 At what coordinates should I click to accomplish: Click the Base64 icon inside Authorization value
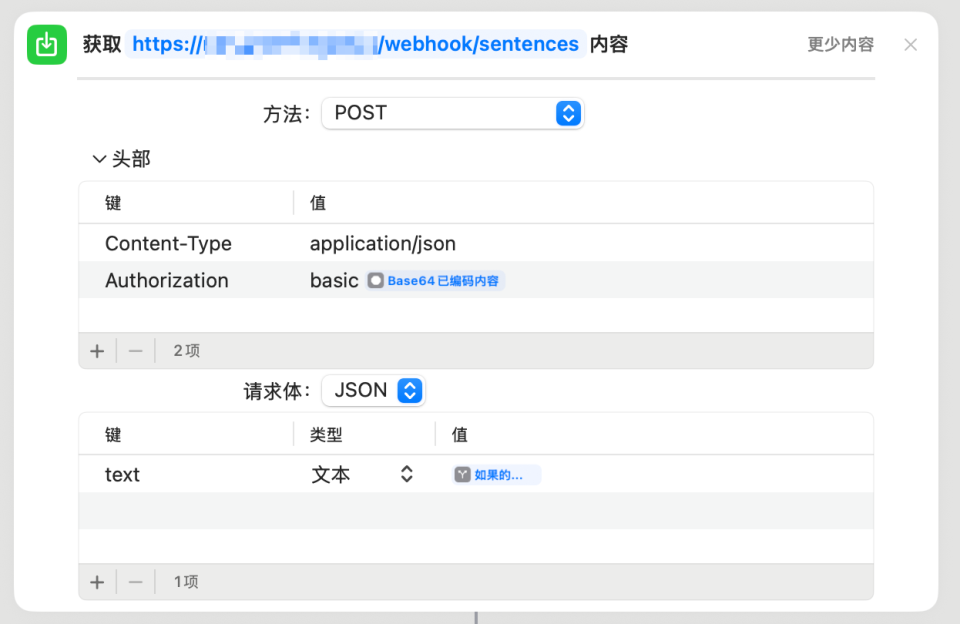tap(375, 280)
